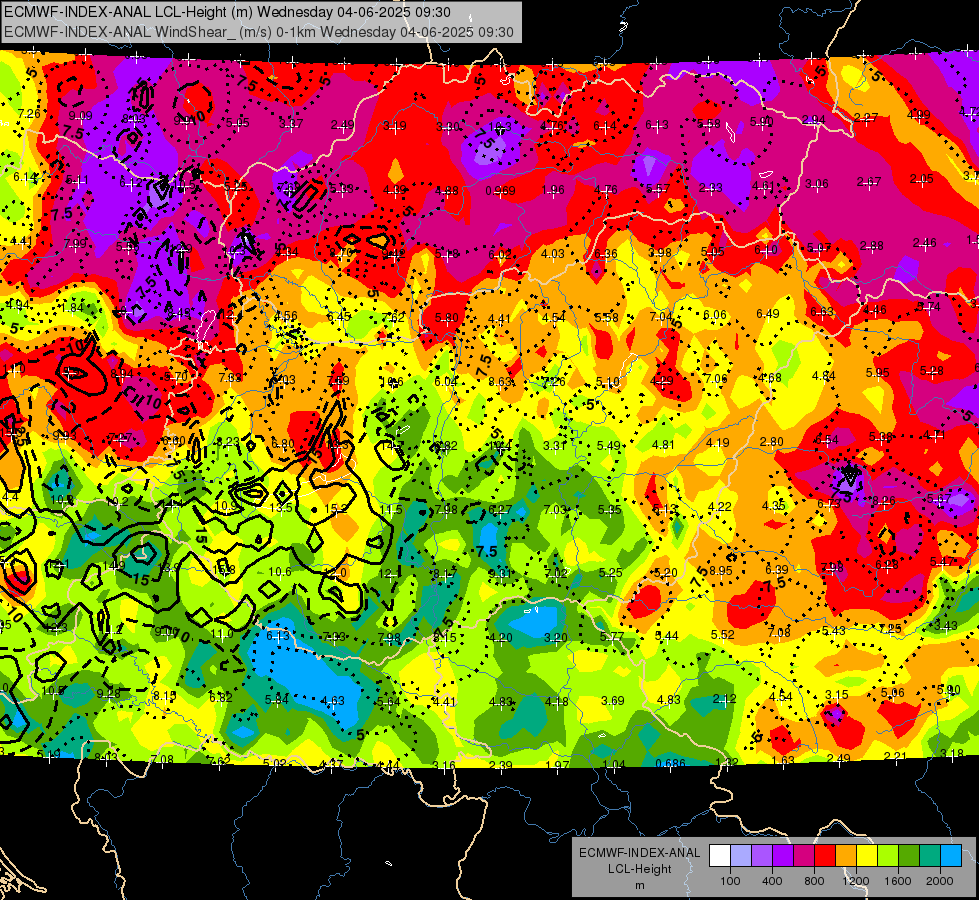This screenshot has height=900, width=979.
Task: Click the grid point value '5.80'
Action: [446, 318]
